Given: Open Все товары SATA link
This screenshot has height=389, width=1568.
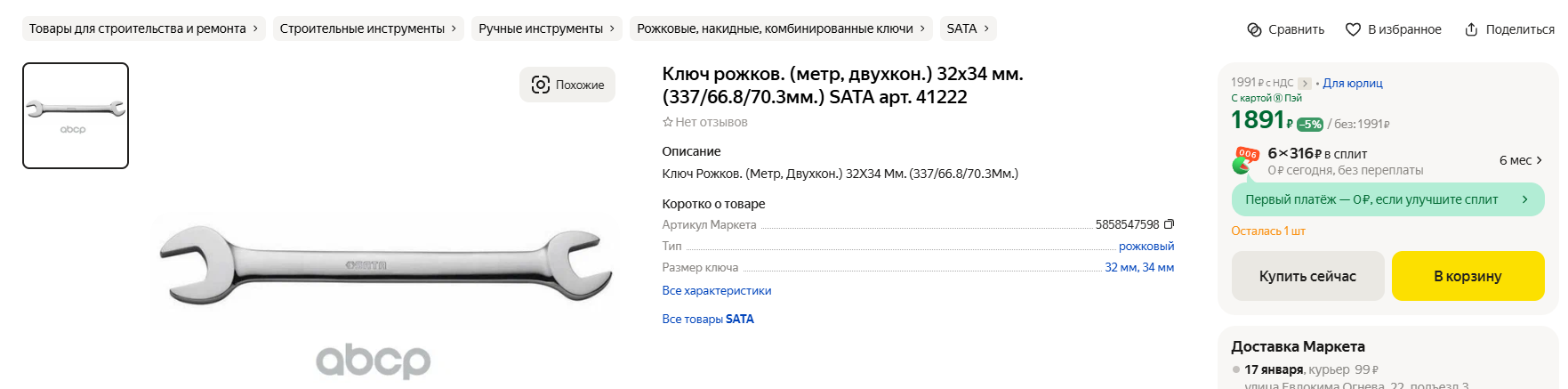Looking at the screenshot, I should tap(708, 319).
